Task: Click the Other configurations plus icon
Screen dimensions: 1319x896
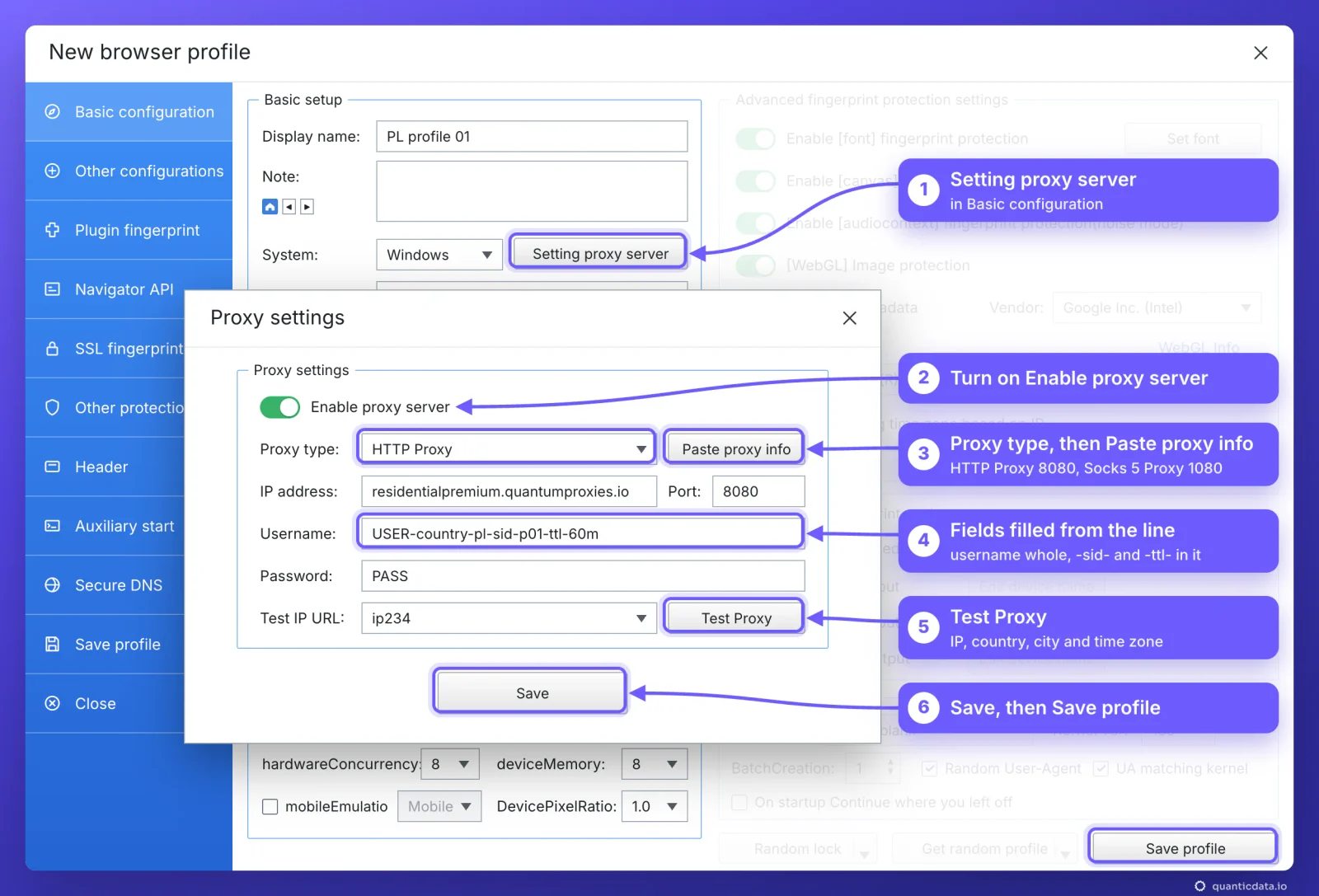Action: 52,171
